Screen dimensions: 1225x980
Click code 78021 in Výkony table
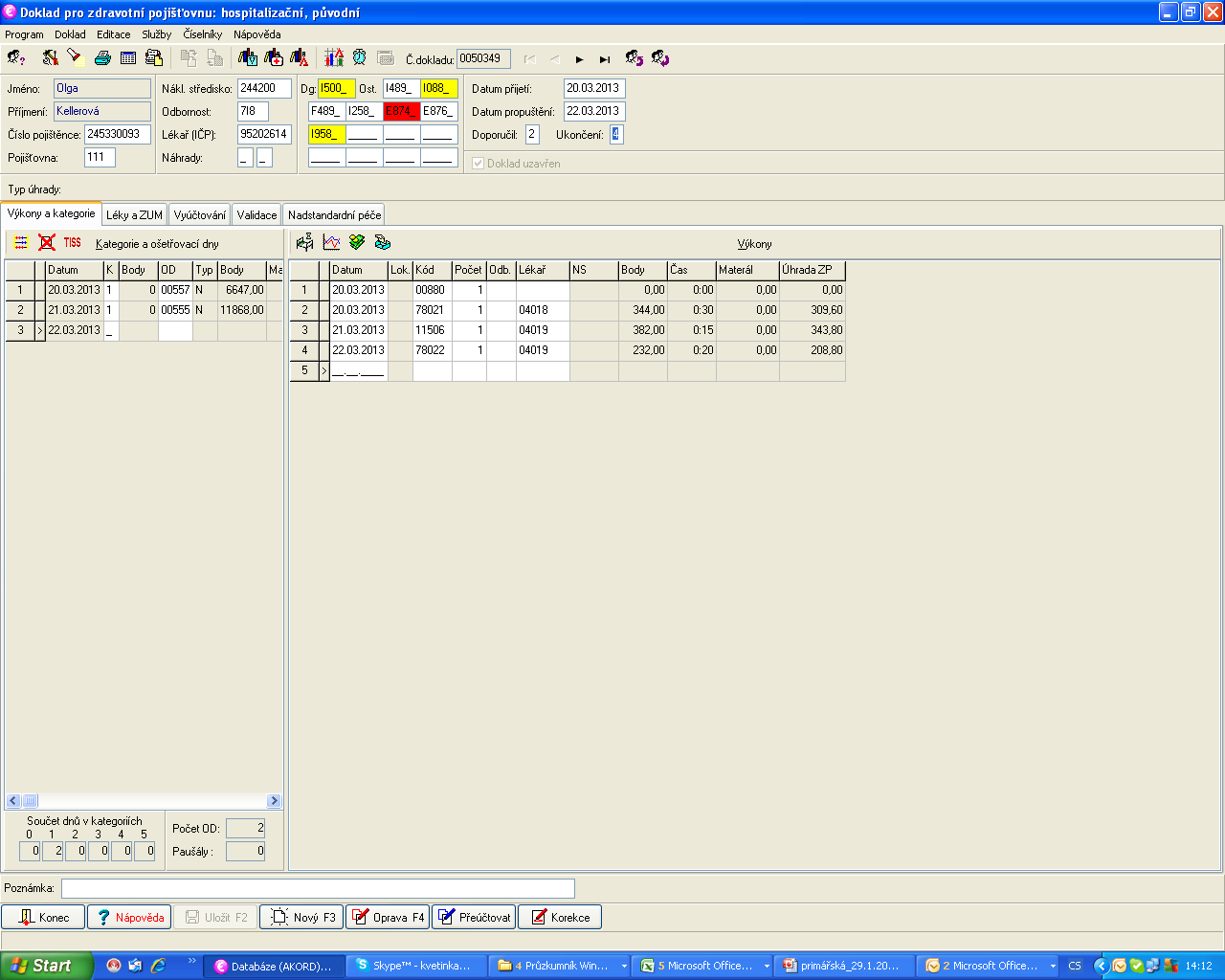431,310
